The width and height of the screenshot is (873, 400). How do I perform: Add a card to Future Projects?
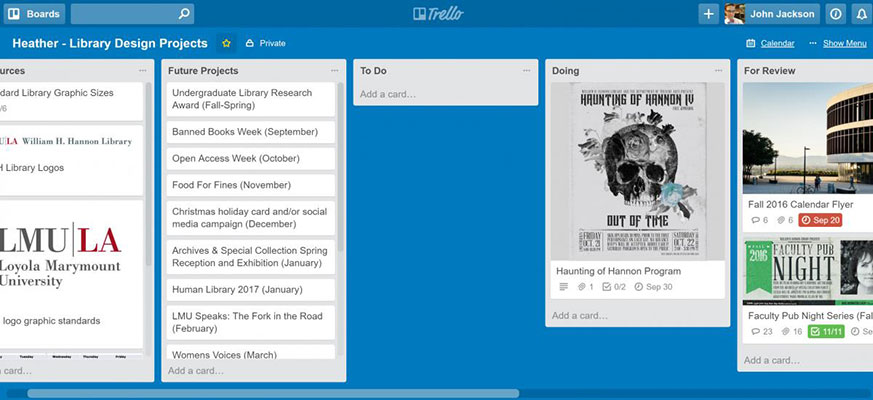196,370
